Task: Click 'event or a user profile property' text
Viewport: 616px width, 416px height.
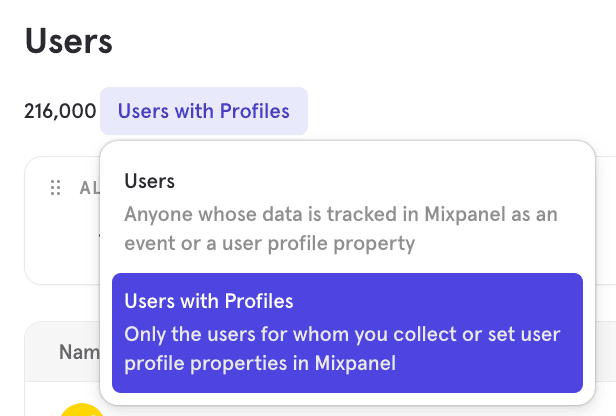Action: coord(268,243)
